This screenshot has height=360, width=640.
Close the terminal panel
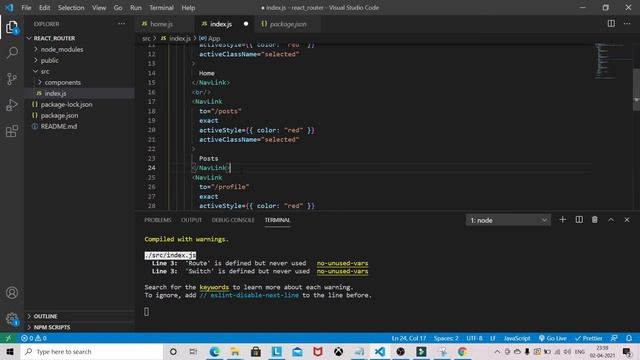coord(627,220)
